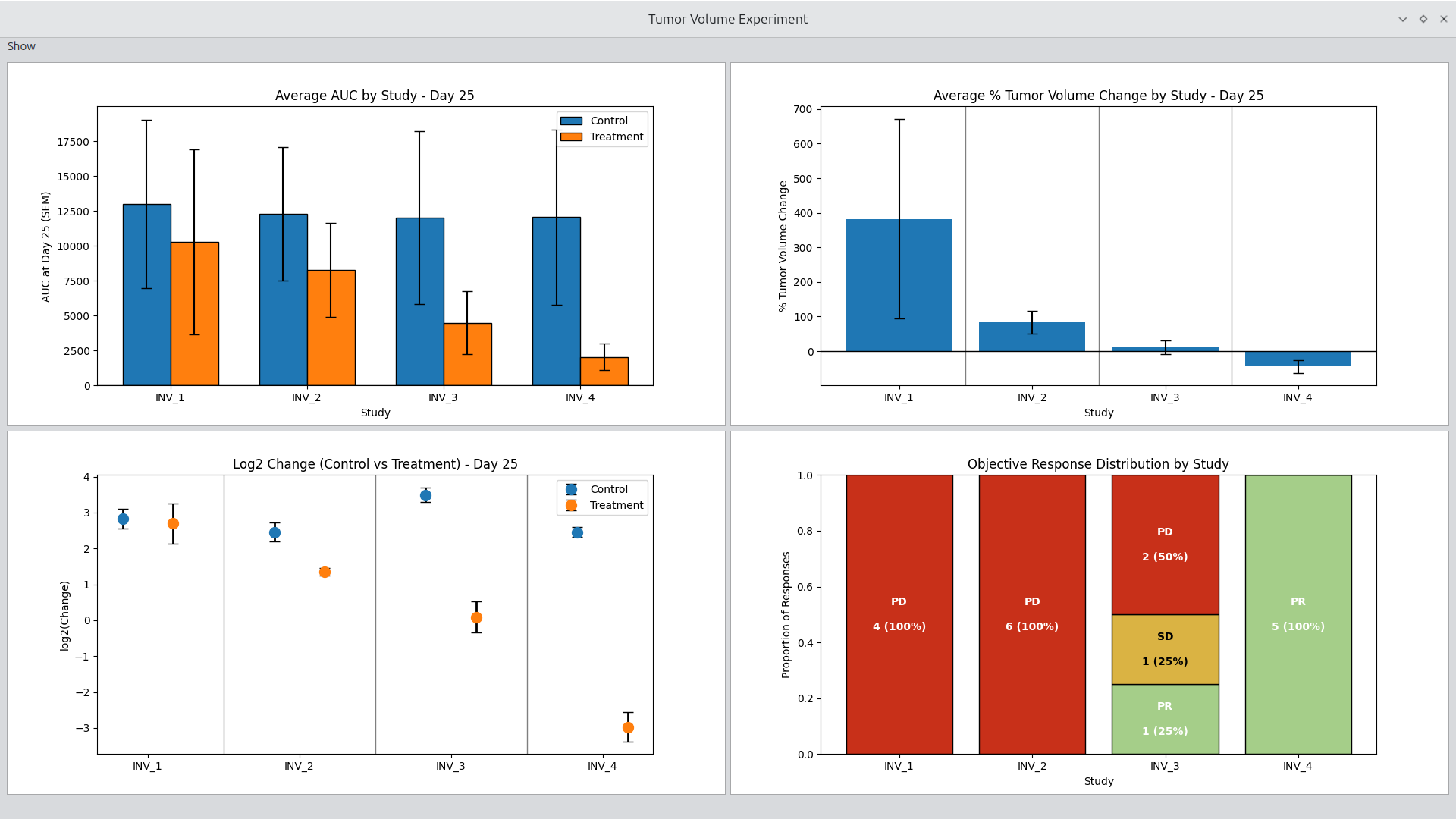Click the INV_1 Control point in Log2 chart
This screenshot has width=1456, height=819.
tap(123, 519)
